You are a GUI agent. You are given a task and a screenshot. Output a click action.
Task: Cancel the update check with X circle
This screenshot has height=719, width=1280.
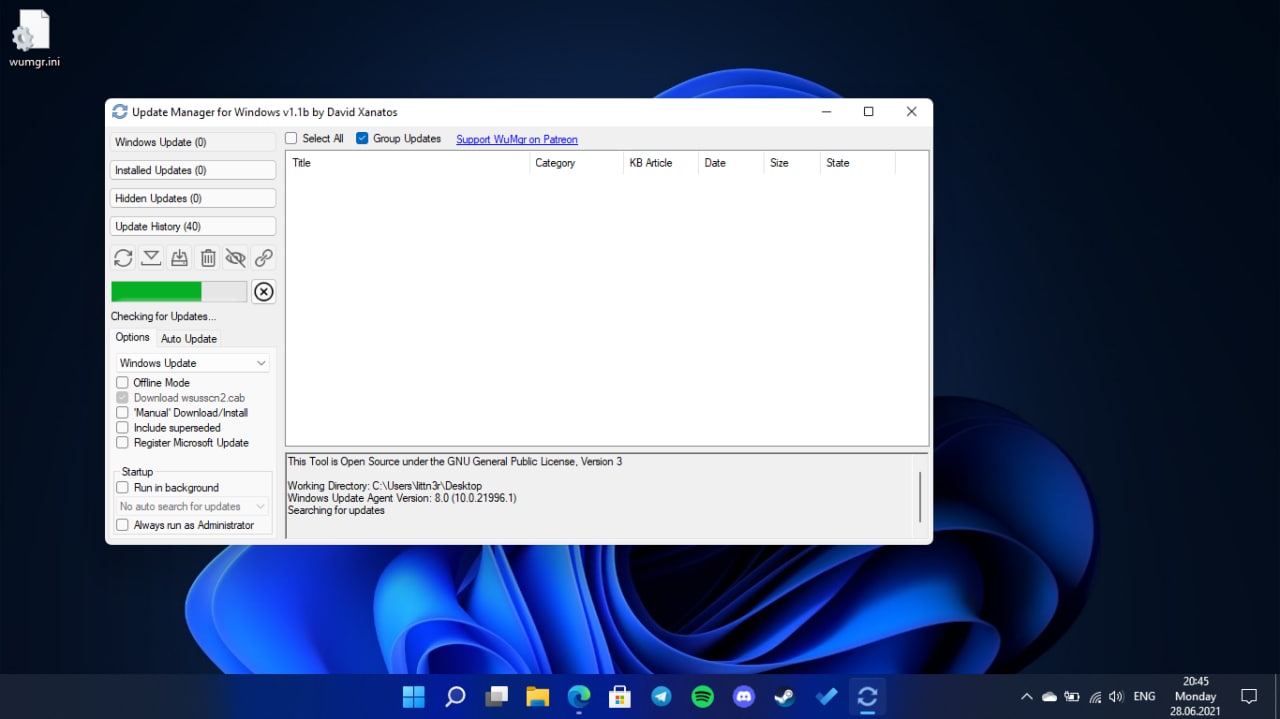point(263,291)
